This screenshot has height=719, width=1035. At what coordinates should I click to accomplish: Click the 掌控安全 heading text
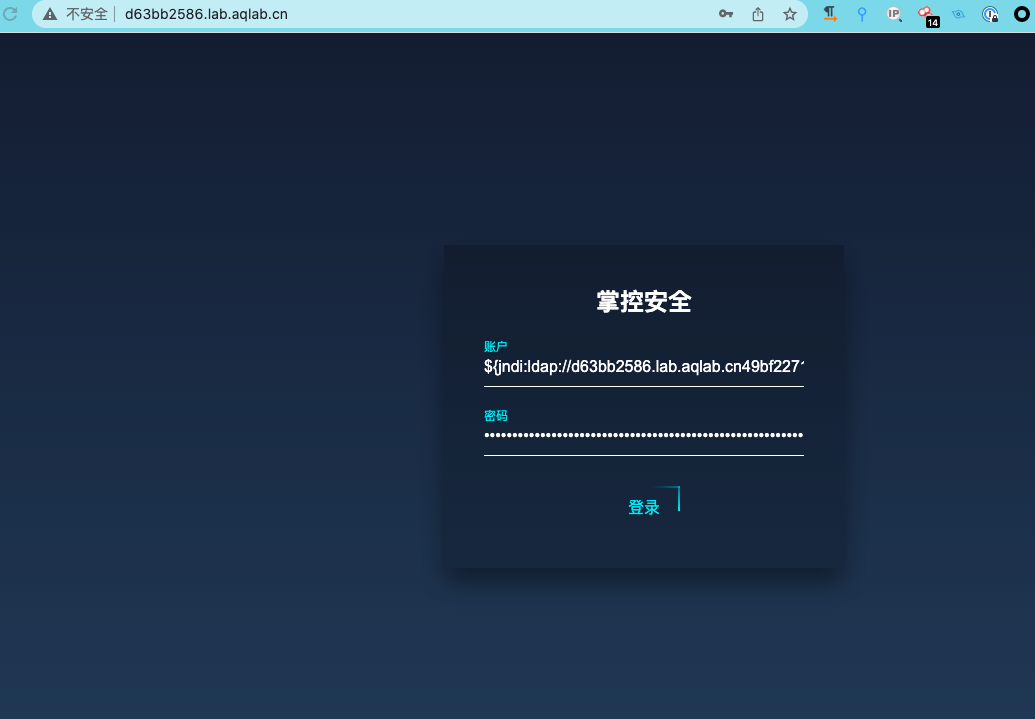(x=644, y=302)
